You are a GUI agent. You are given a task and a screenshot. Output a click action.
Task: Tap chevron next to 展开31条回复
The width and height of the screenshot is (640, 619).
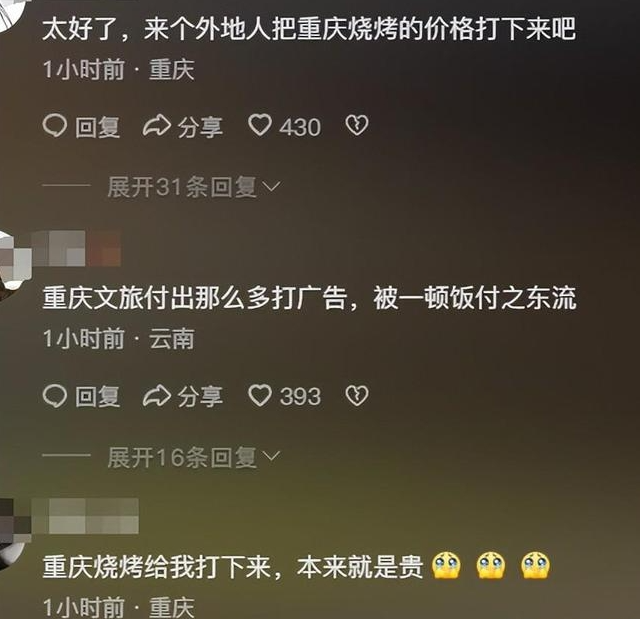tap(271, 187)
